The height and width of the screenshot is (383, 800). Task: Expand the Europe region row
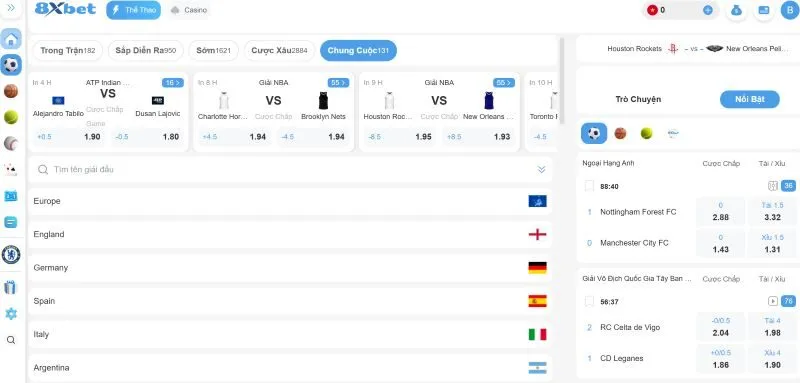coord(290,201)
